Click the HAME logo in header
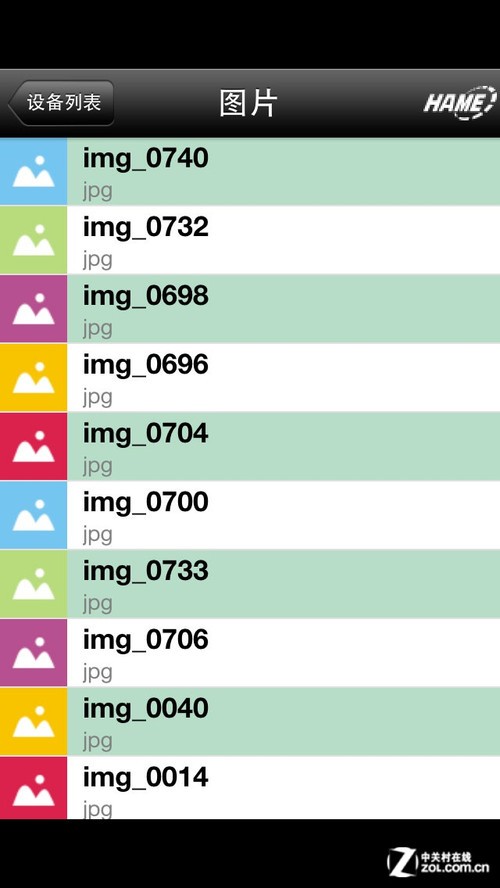This screenshot has height=888, width=500. pyautogui.click(x=459, y=104)
